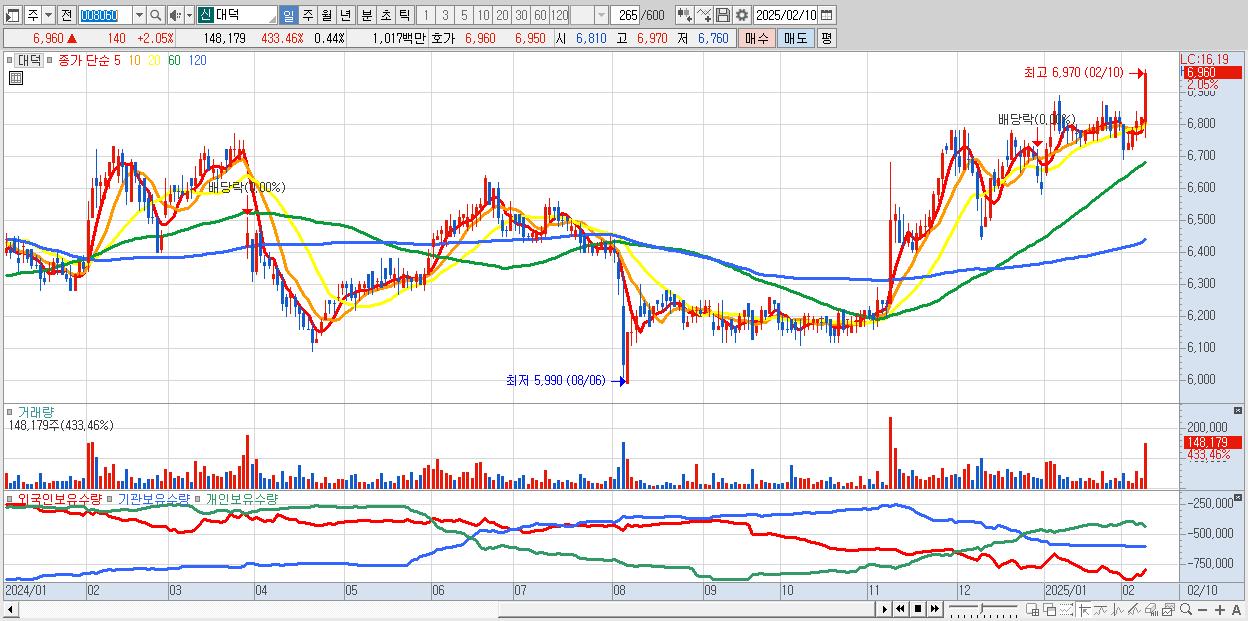Image resolution: width=1248 pixels, height=621 pixels.
Task: Toggle the left side panel icon
Action: (x=12, y=16)
